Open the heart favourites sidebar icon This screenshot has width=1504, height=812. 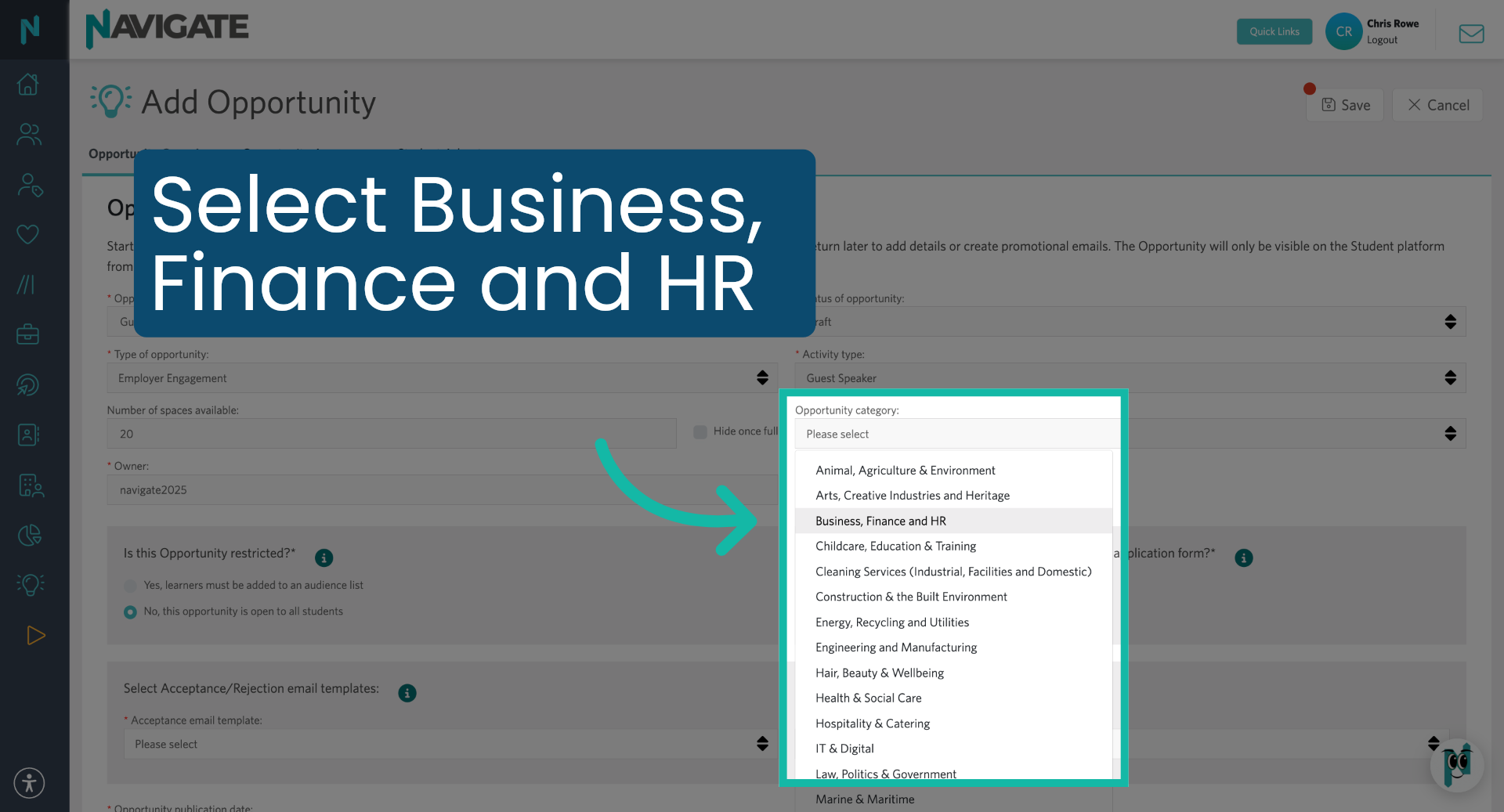click(x=28, y=234)
